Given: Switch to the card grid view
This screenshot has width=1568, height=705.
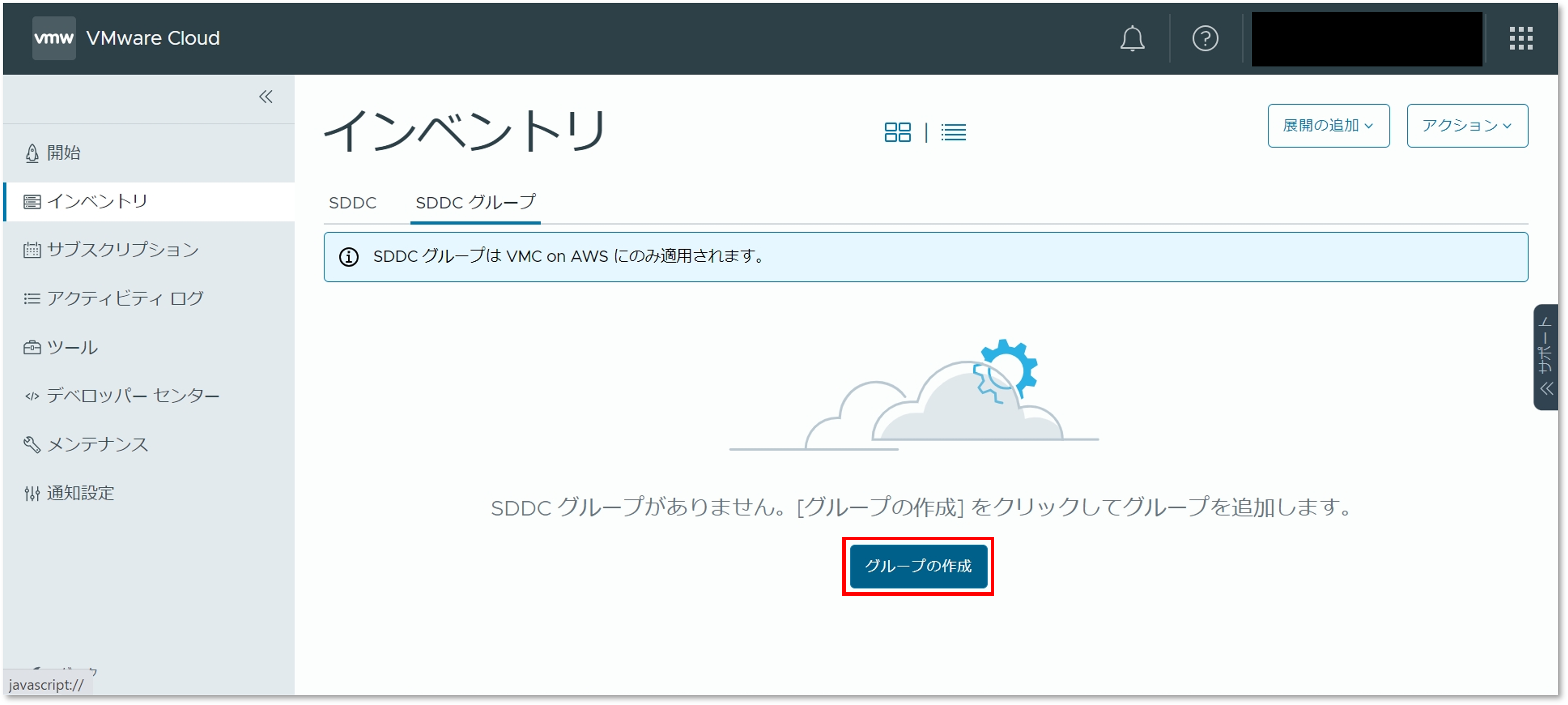Looking at the screenshot, I should tap(897, 132).
